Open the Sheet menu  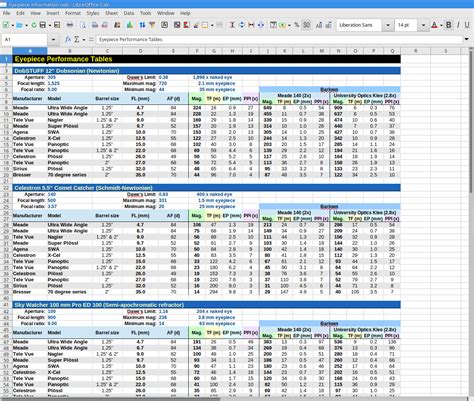pos(111,13)
